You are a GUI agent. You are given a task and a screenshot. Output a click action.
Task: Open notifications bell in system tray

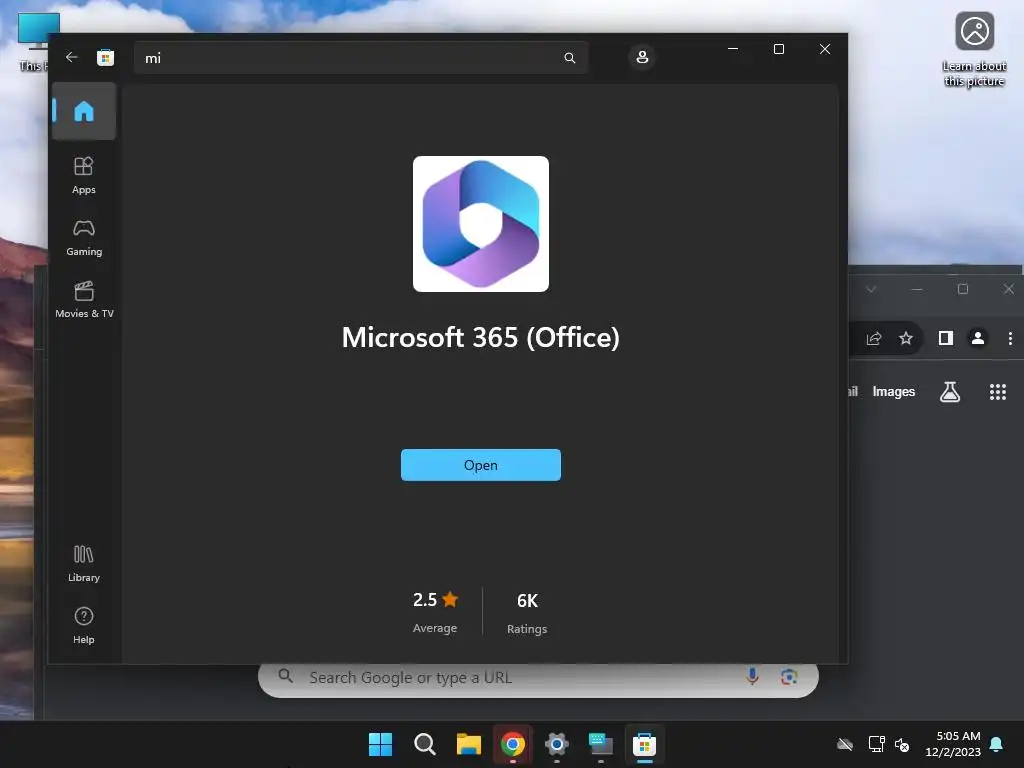point(997,744)
